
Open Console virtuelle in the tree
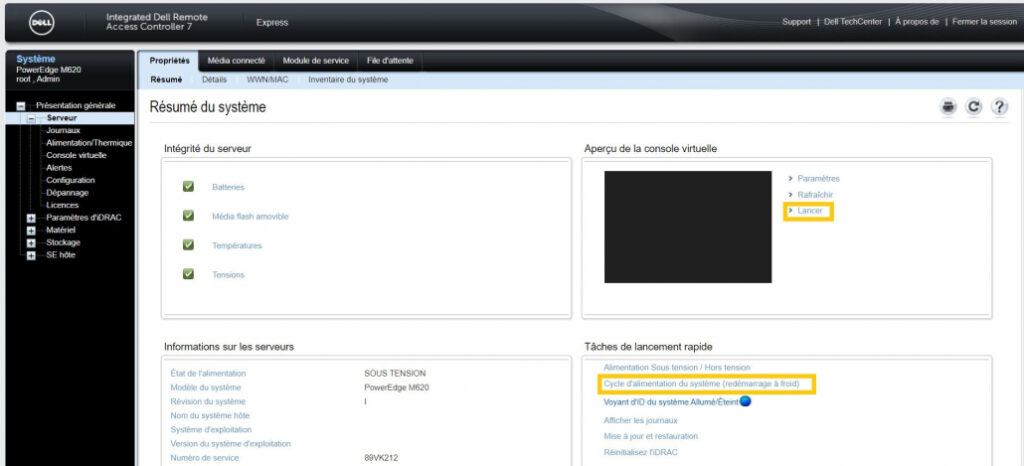pos(76,155)
